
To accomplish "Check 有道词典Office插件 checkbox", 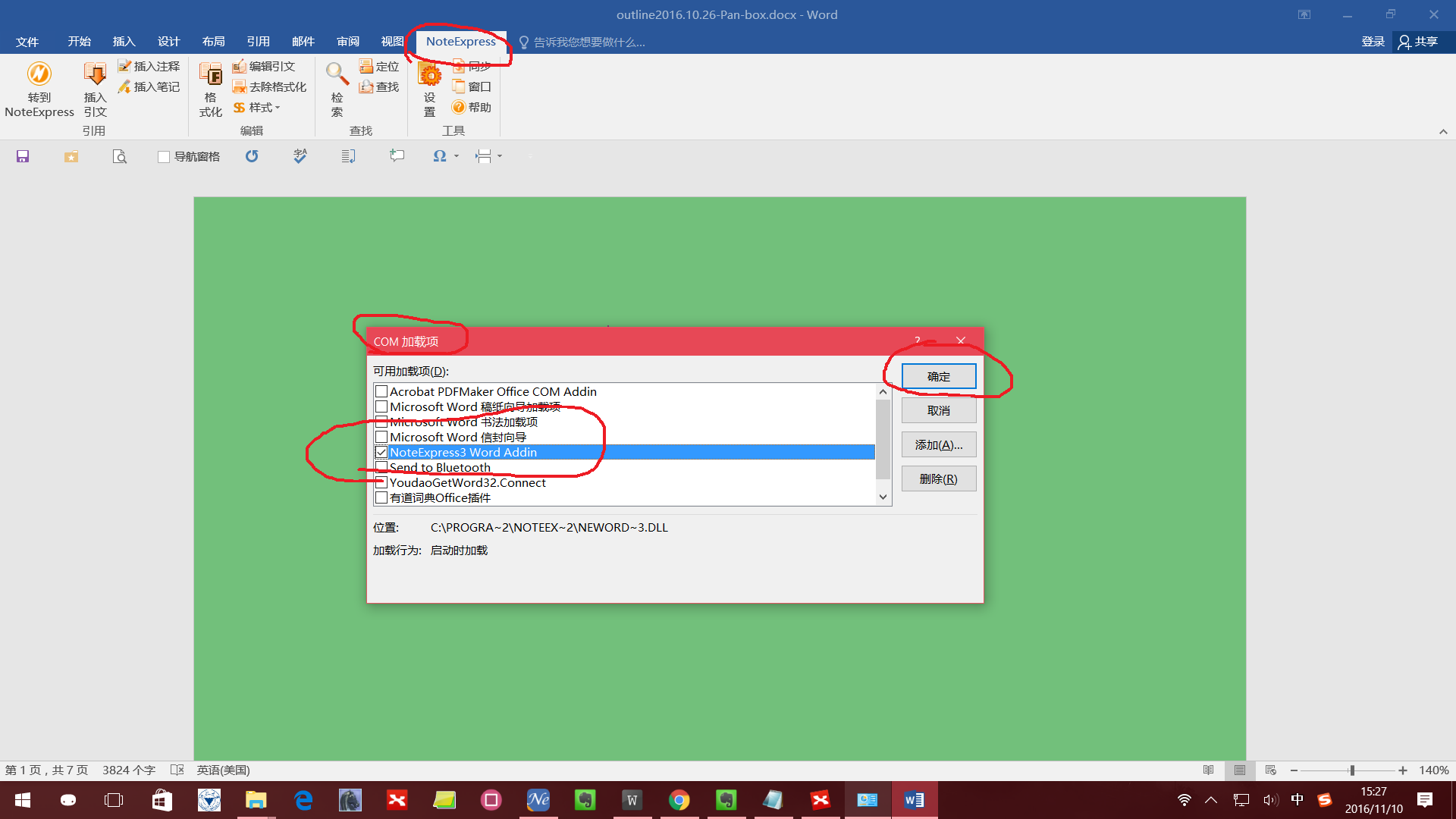I will coord(381,498).
